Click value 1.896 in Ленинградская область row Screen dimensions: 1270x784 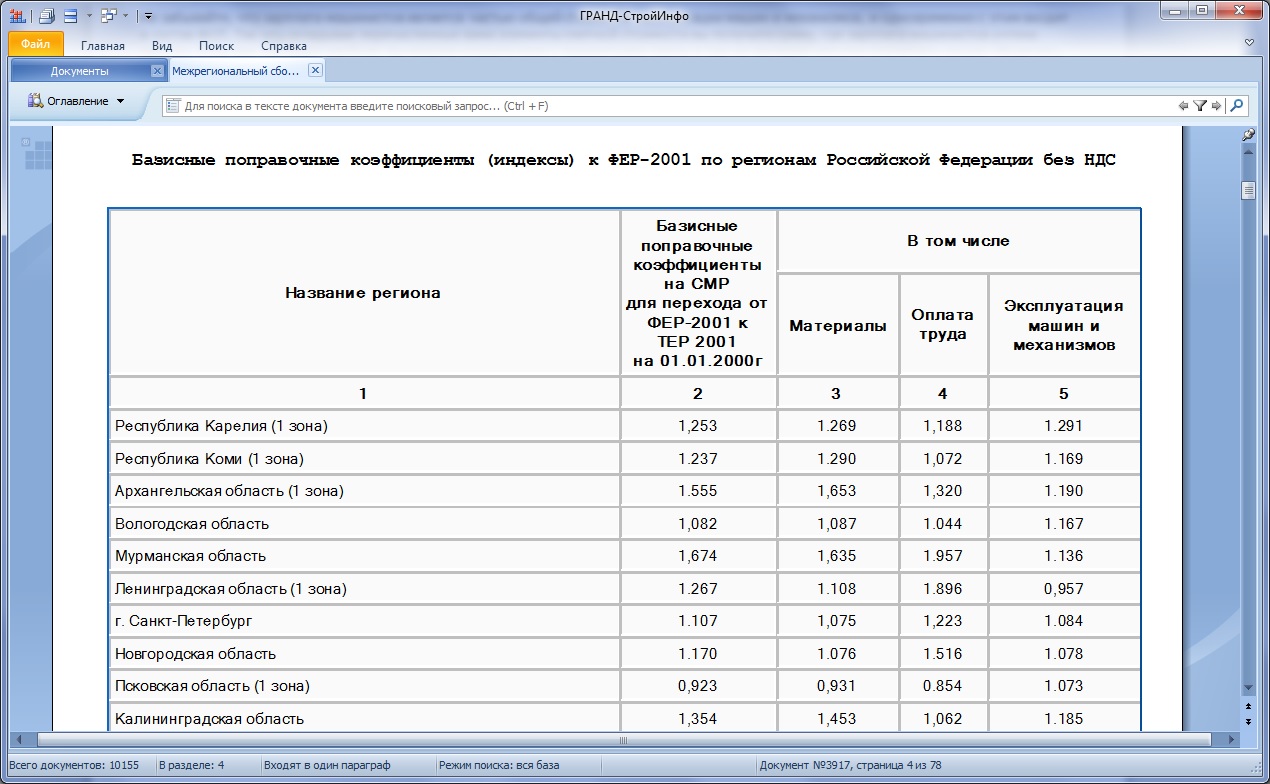(x=943, y=589)
